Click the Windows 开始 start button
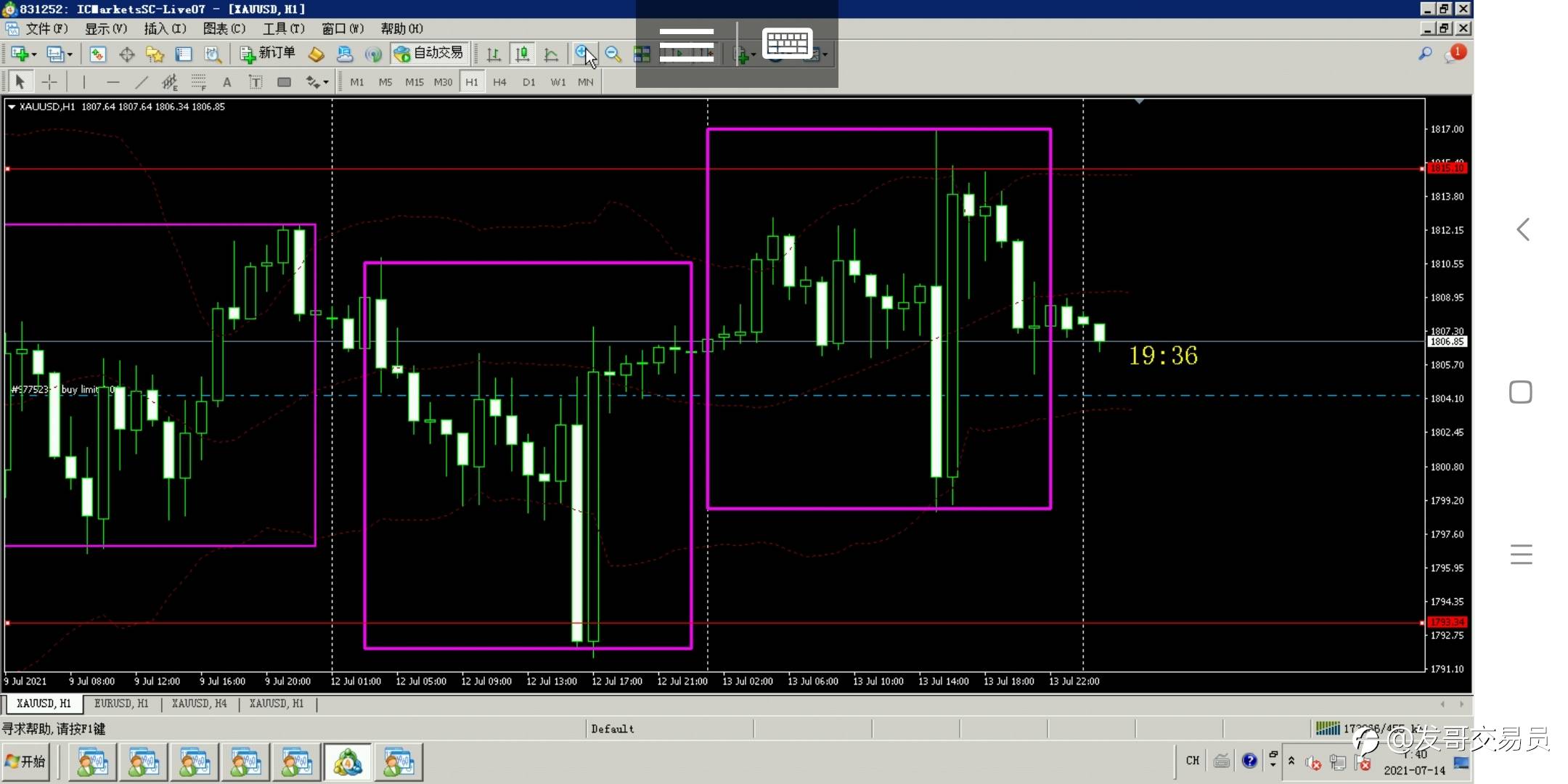The image size is (1568, 784). 26,761
